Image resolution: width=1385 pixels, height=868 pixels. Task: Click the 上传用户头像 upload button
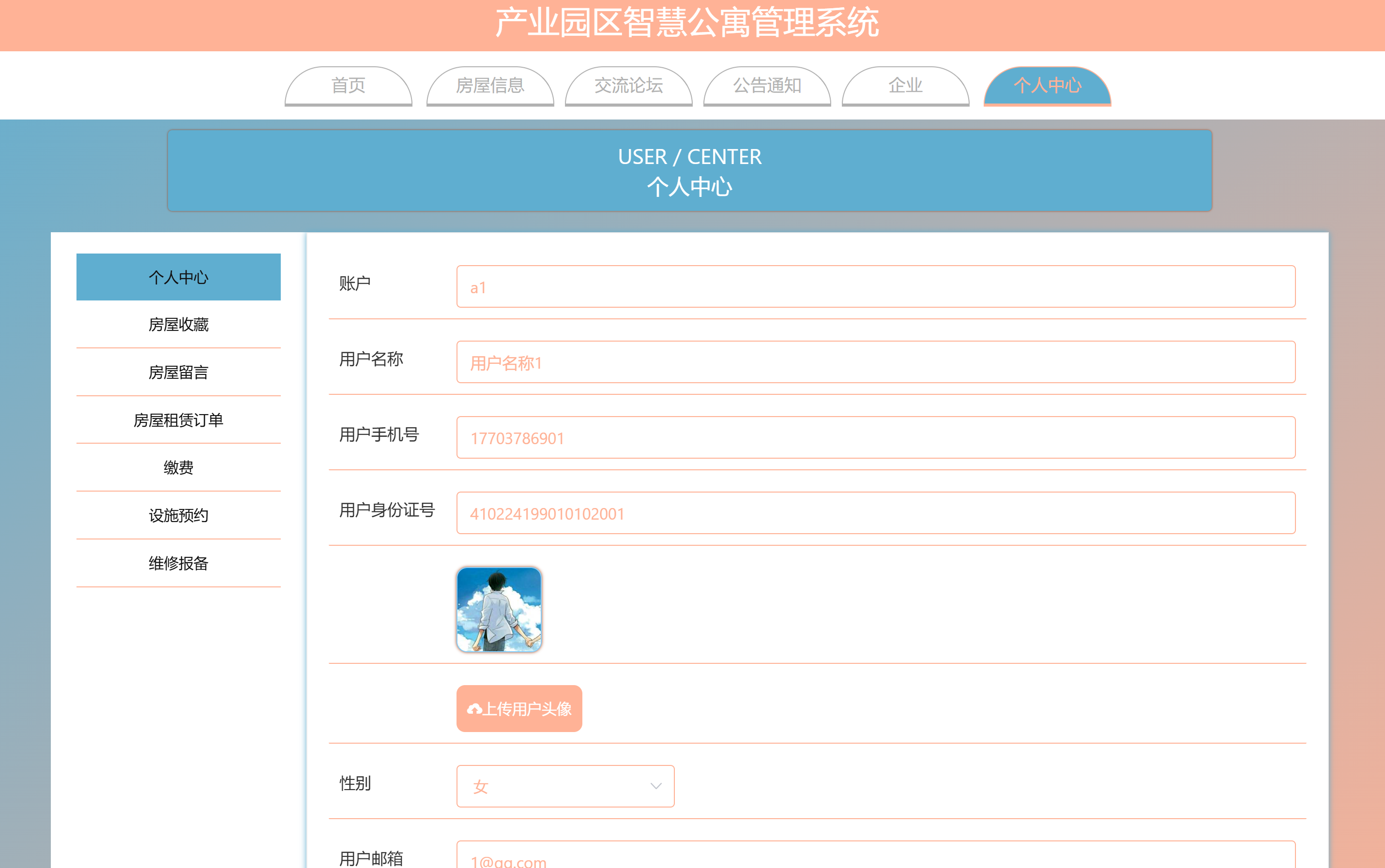pyautogui.click(x=519, y=708)
